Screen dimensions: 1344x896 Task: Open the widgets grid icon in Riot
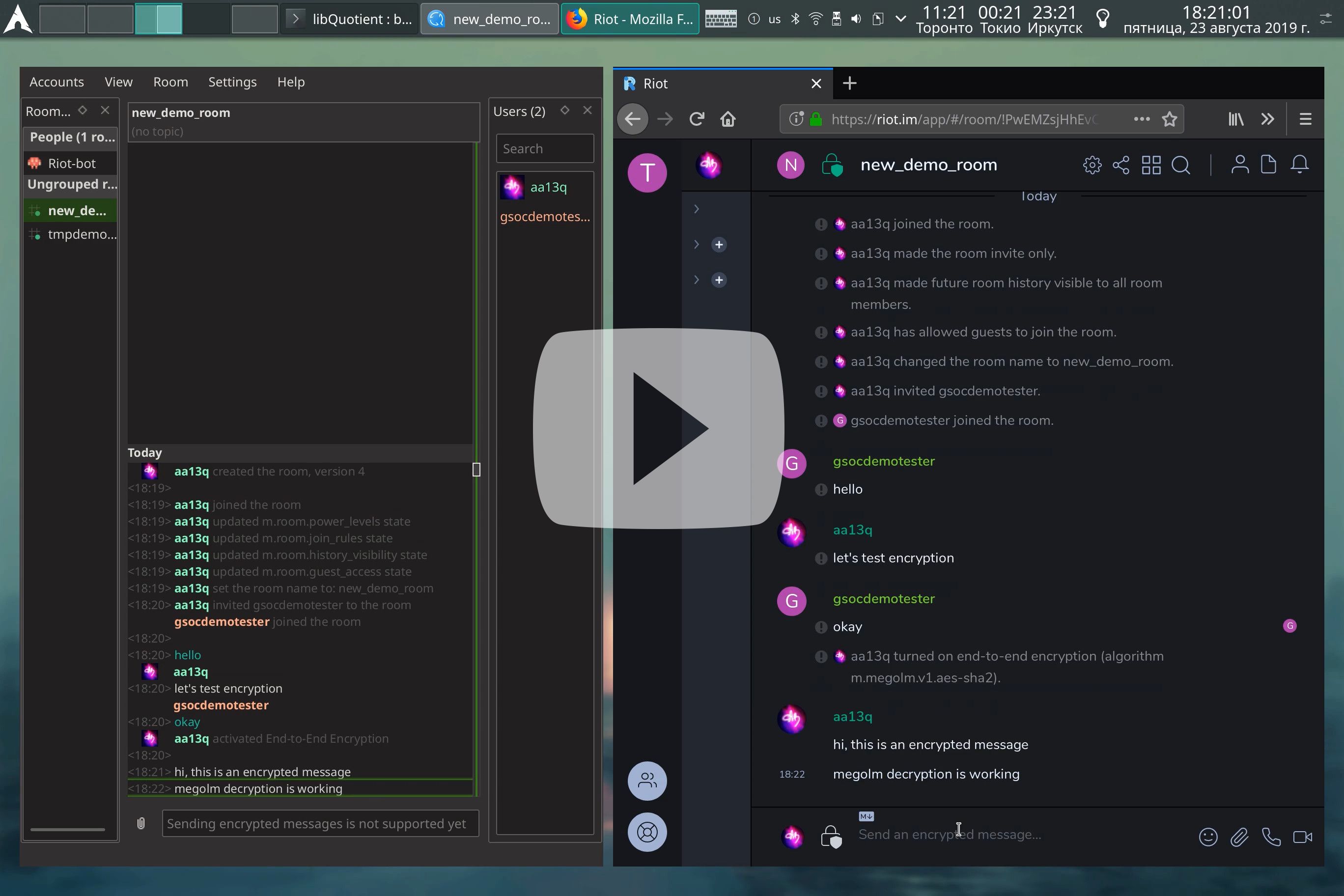tap(1151, 165)
